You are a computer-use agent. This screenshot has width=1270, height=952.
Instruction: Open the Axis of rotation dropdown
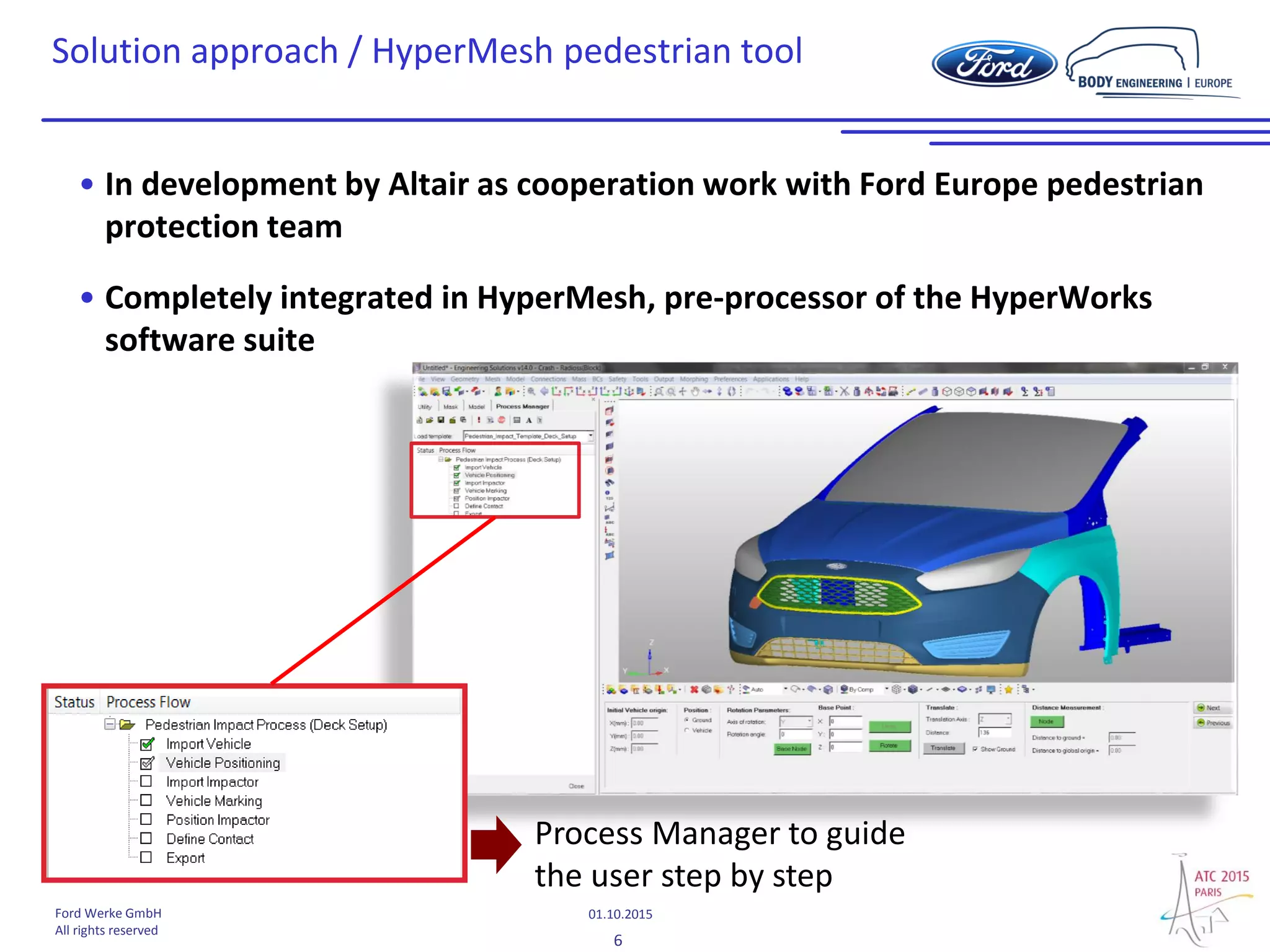[796, 721]
